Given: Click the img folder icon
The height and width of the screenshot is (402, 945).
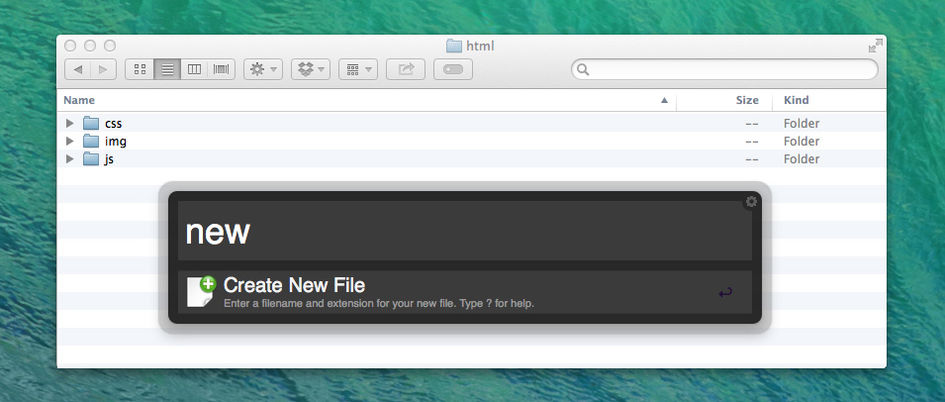Looking at the screenshot, I should click(x=91, y=141).
